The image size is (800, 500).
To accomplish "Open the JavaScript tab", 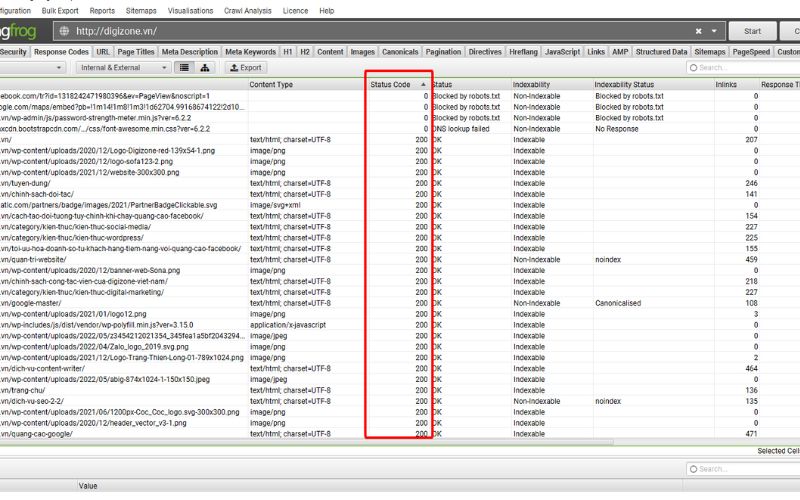I will click(x=562, y=52).
